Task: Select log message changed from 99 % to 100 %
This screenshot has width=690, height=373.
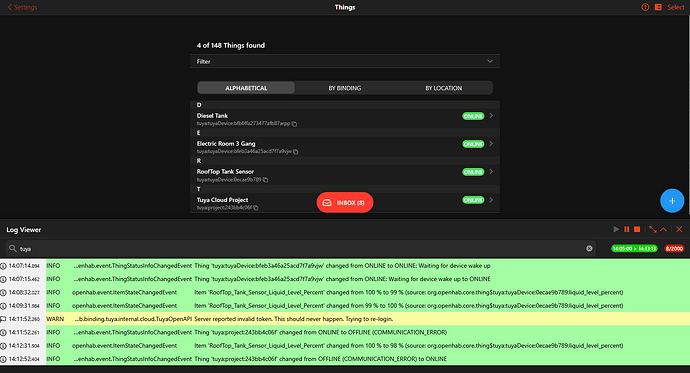Action: tap(409, 305)
